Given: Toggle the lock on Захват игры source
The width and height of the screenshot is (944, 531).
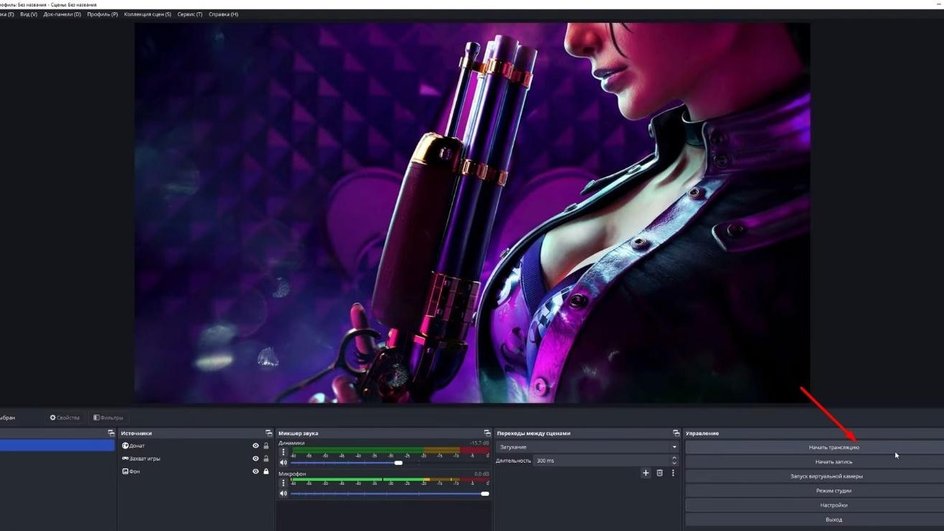Looking at the screenshot, I should click(266, 459).
